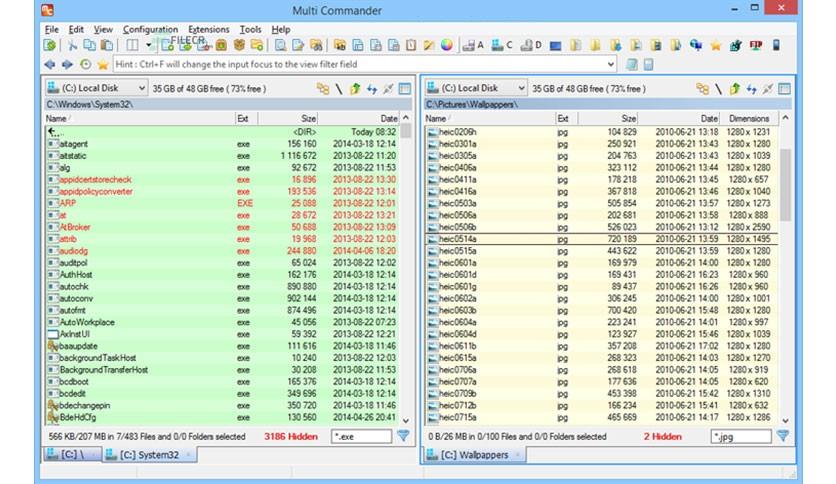
Task: Click 3186 Hidden link in left status
Action: (291, 437)
